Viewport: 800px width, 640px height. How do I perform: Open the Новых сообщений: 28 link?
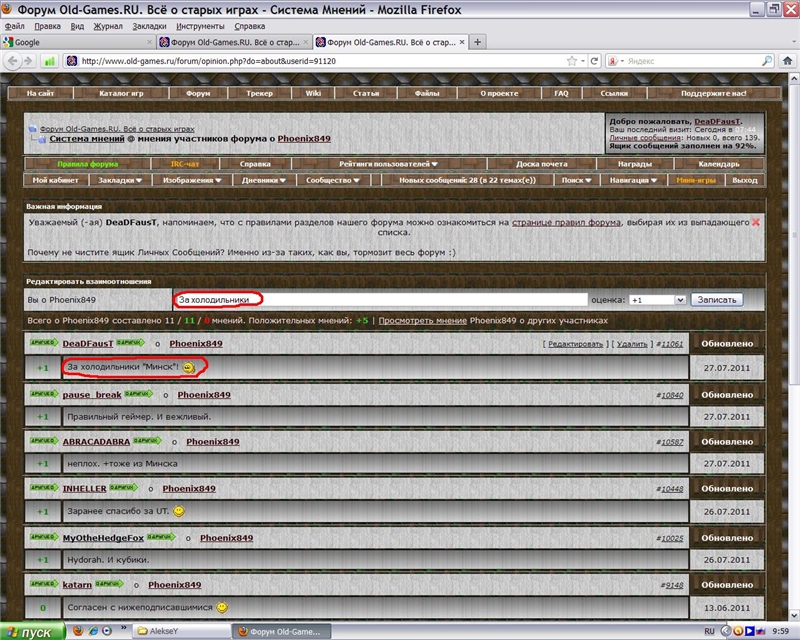click(x=467, y=180)
